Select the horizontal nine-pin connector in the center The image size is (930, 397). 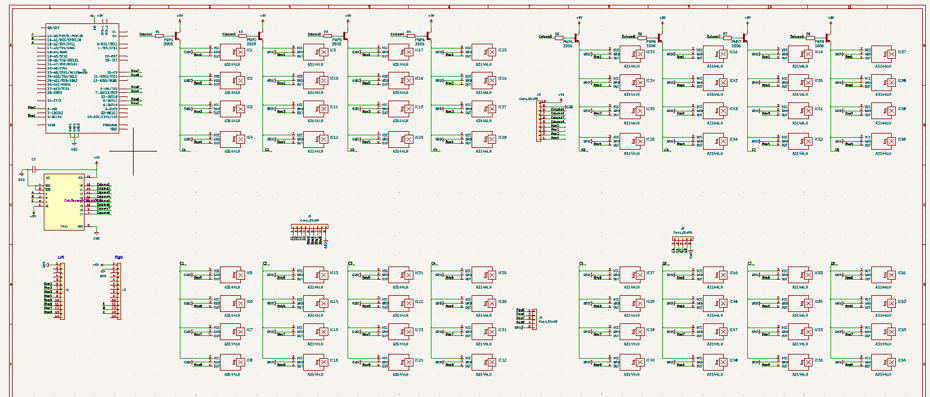(x=310, y=227)
